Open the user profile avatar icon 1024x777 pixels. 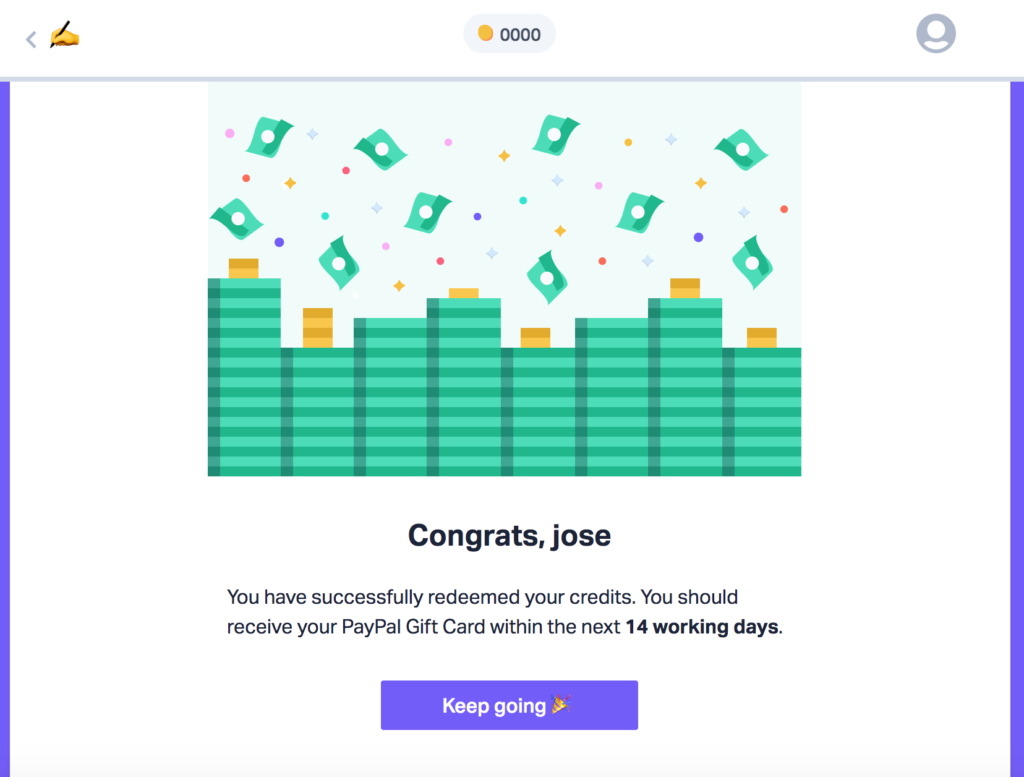tap(935, 33)
